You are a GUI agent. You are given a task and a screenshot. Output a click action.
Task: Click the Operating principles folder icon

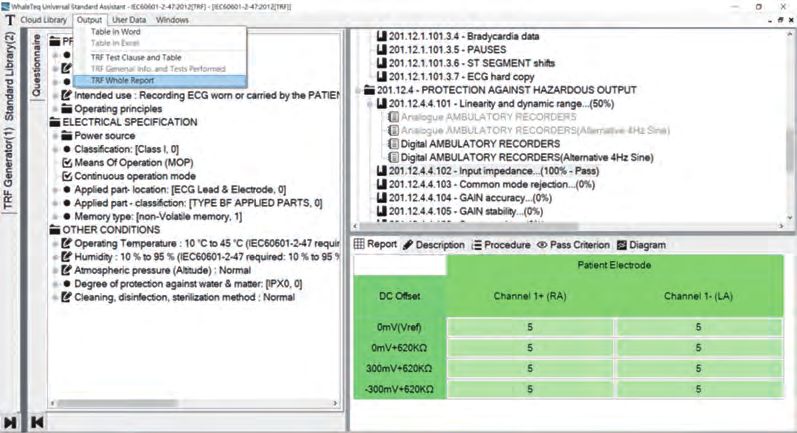67,109
